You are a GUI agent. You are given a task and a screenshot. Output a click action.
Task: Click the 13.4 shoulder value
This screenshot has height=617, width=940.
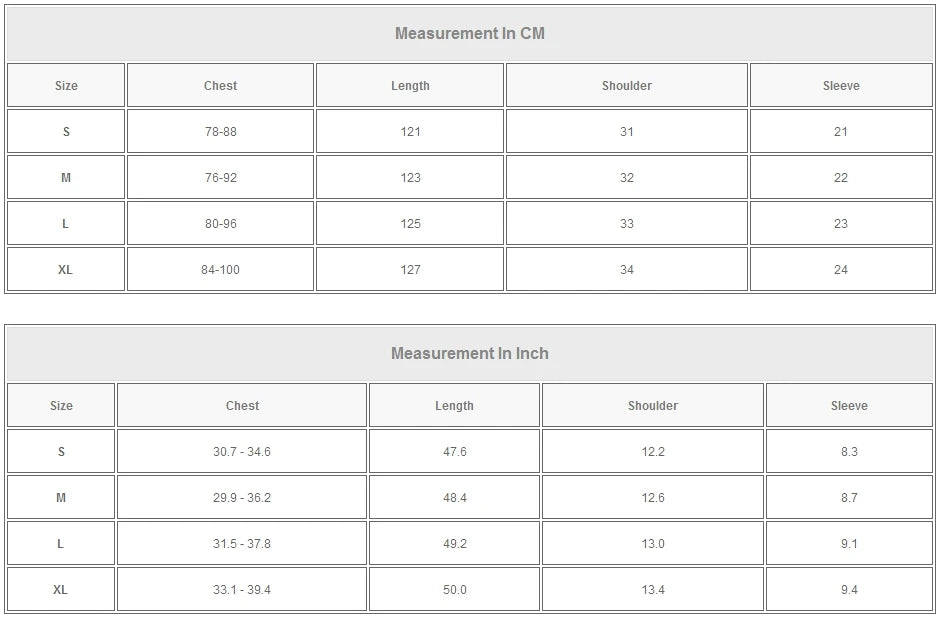pyautogui.click(x=653, y=590)
